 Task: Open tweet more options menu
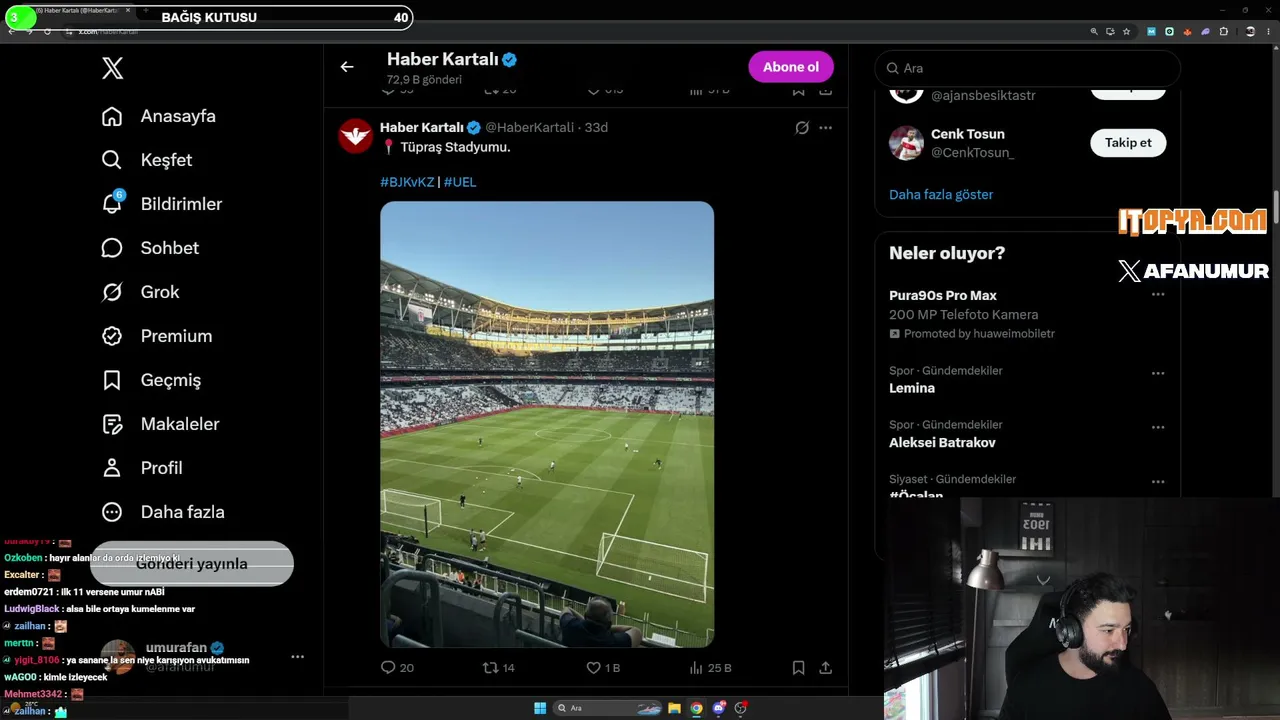coord(825,128)
